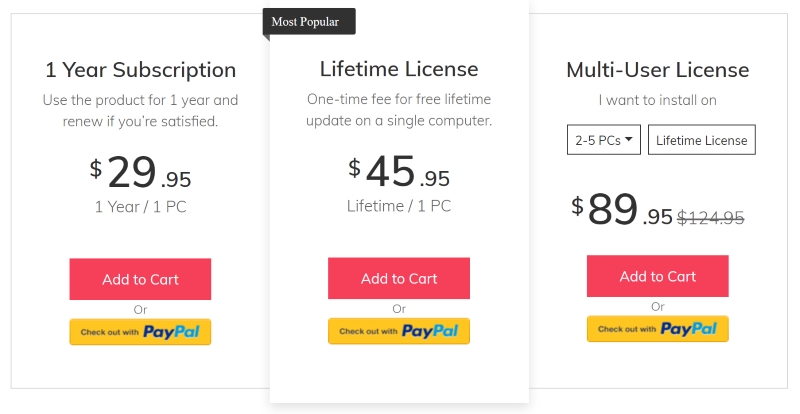The width and height of the screenshot is (800, 414).
Task: Check out Multi-User License with PayPal
Action: (x=658, y=329)
